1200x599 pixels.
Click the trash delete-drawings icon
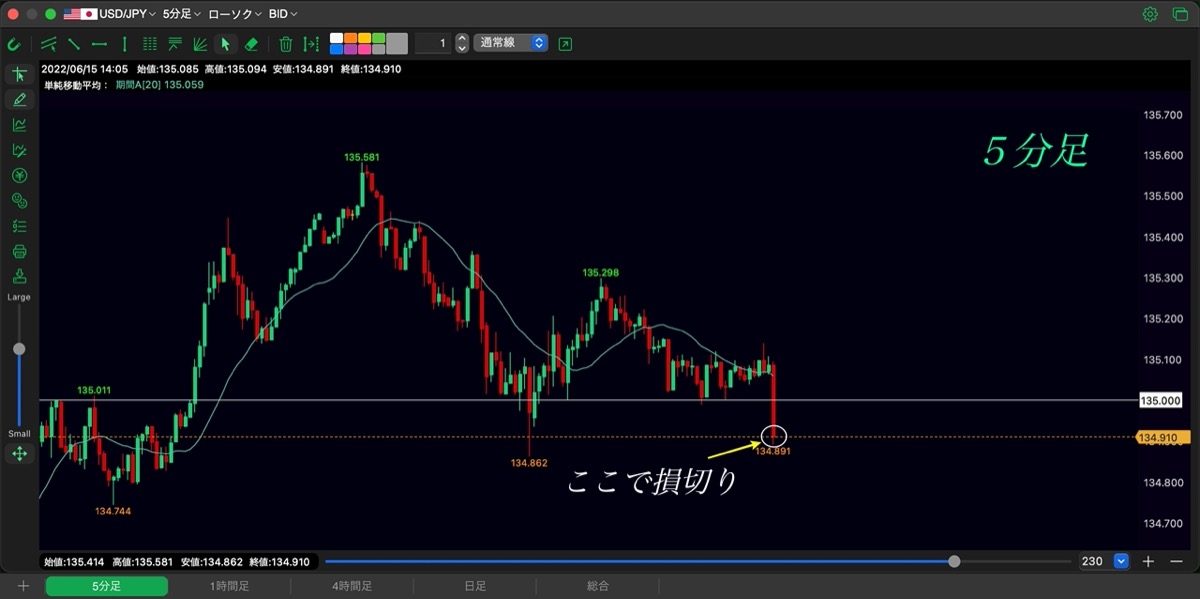[286, 44]
